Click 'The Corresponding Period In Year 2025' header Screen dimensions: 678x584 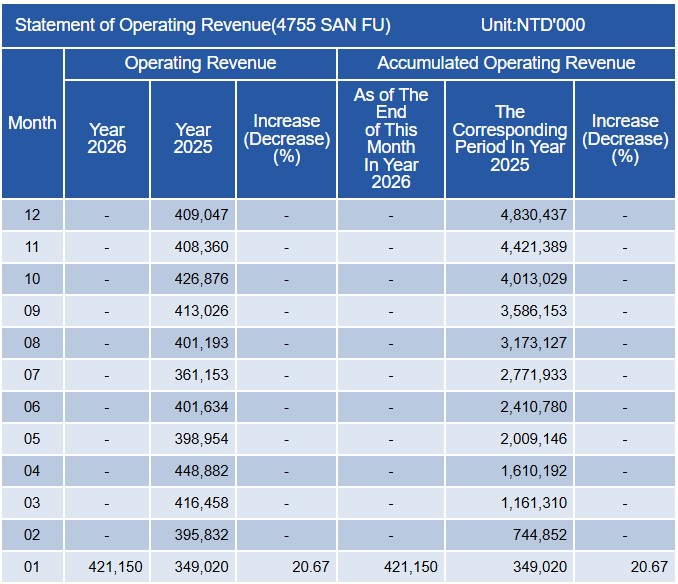coord(509,138)
